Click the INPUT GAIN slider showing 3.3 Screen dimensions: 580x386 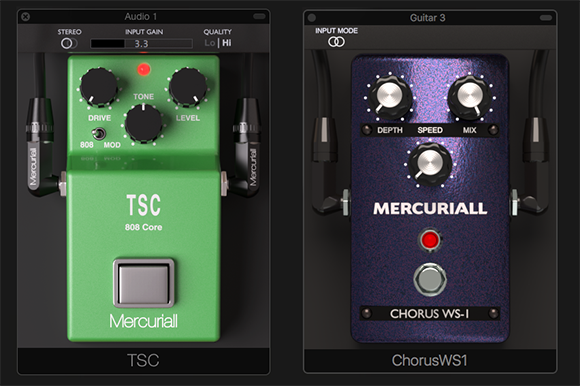tap(141, 44)
